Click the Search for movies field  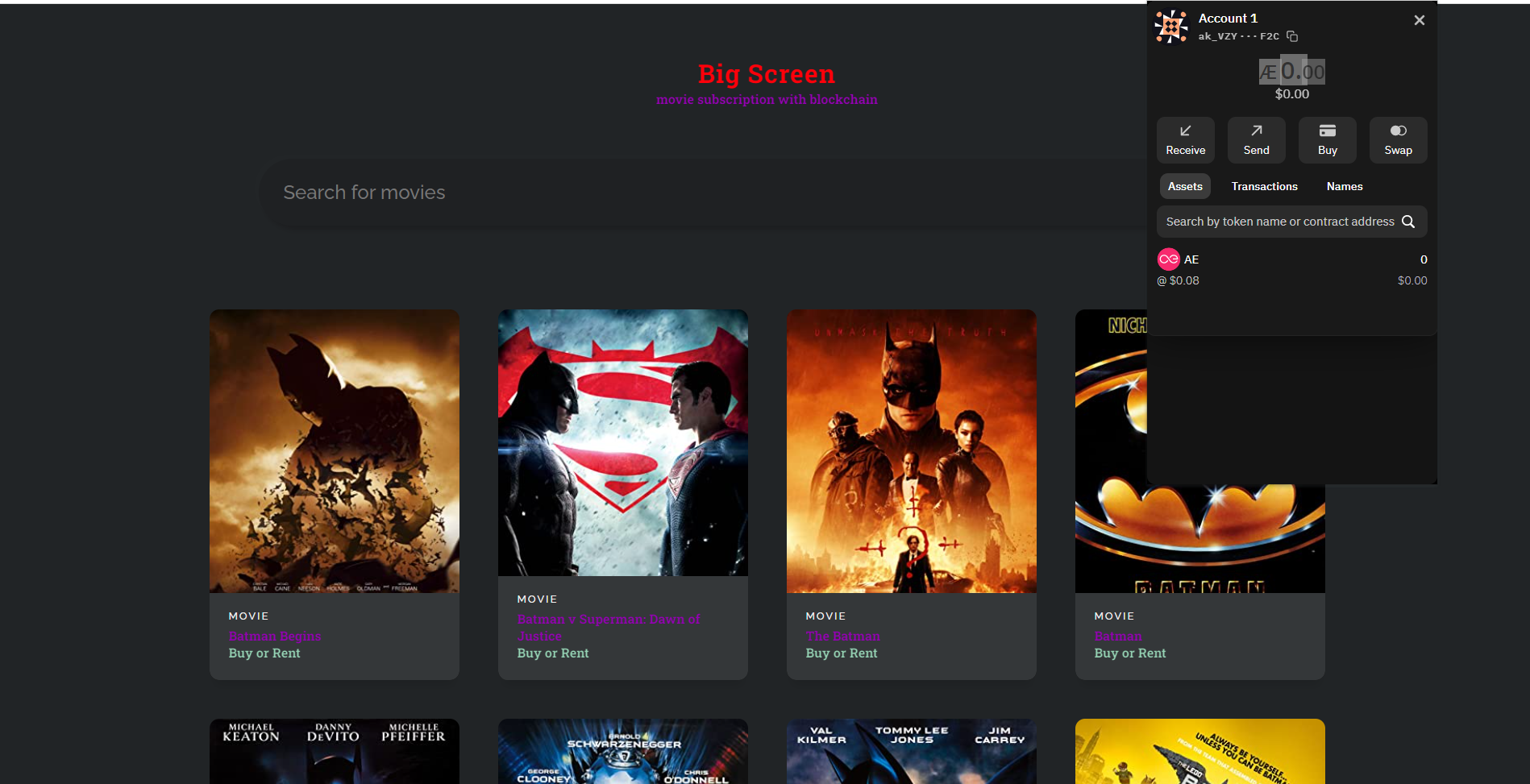[x=701, y=193]
